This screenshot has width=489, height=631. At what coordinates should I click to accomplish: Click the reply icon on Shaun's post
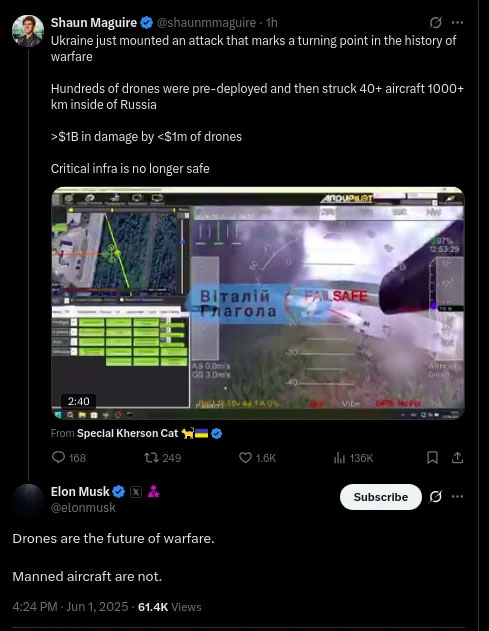[x=59, y=457]
